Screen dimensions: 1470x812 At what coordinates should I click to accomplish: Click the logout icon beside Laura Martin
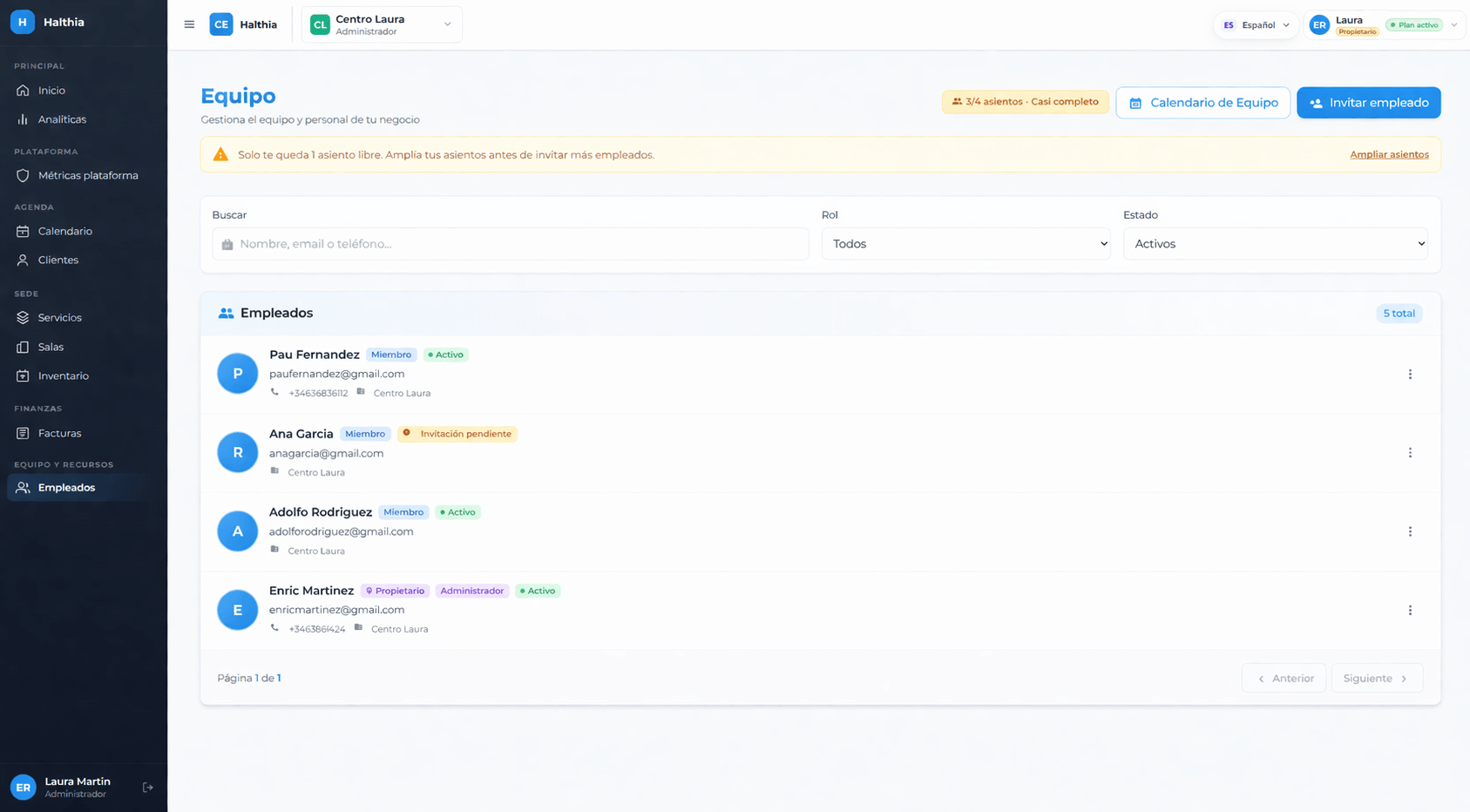148,788
